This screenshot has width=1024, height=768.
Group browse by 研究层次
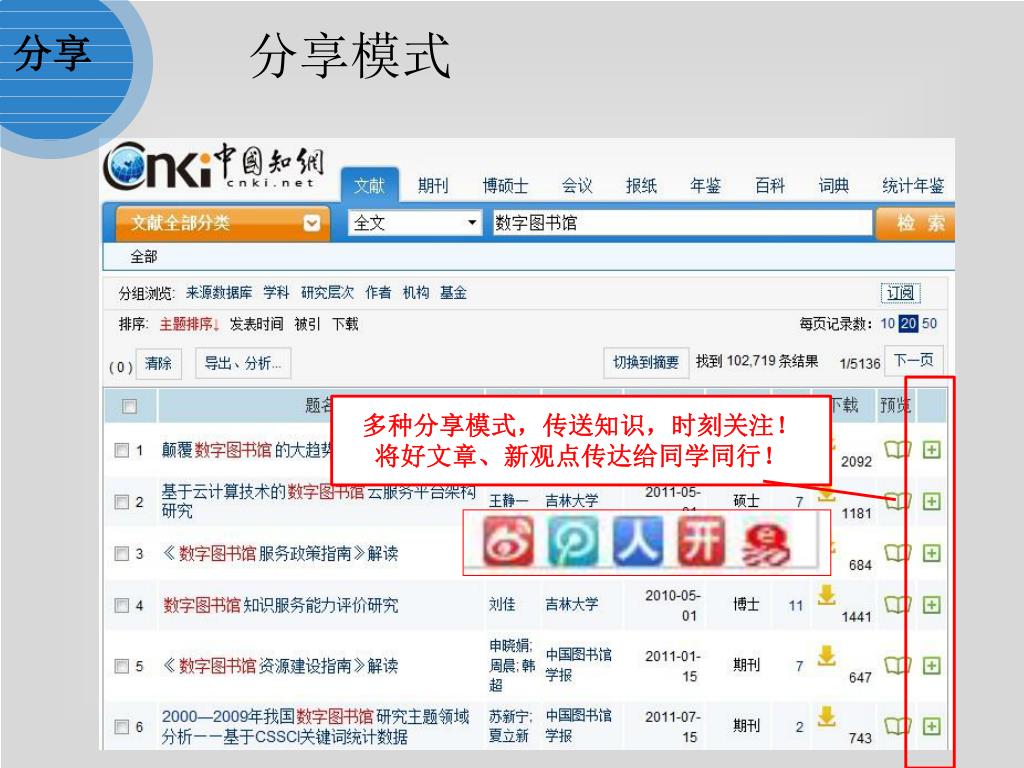tap(327, 293)
